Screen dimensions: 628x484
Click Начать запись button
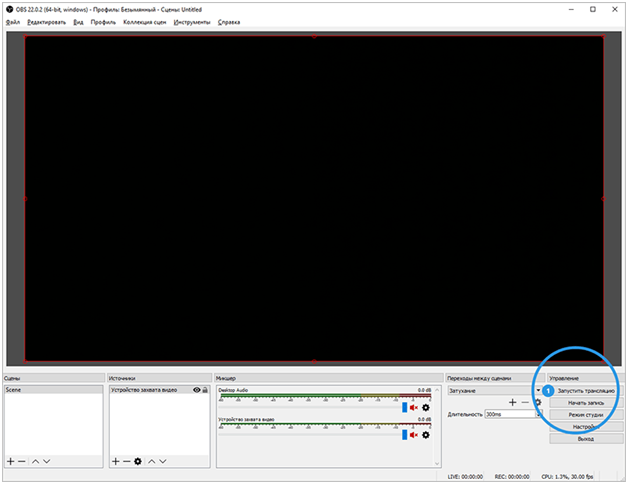click(x=586, y=403)
